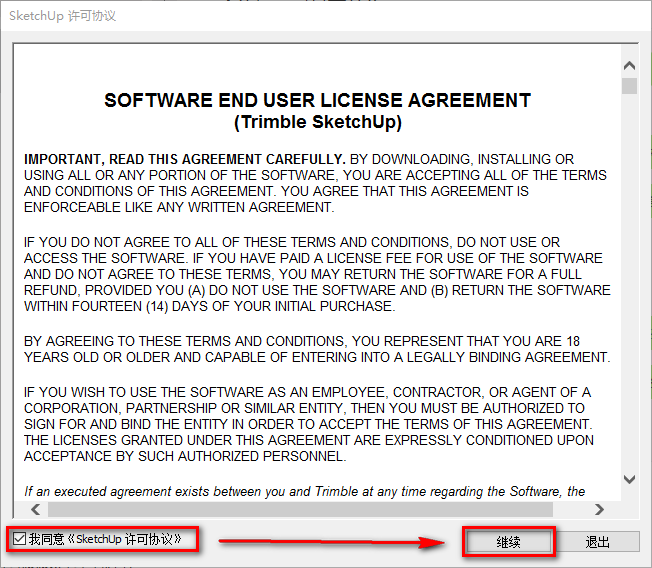Click the SOFTWARE END USER LICENSE AGREEMENT heading
The image size is (652, 568).
pos(317,101)
